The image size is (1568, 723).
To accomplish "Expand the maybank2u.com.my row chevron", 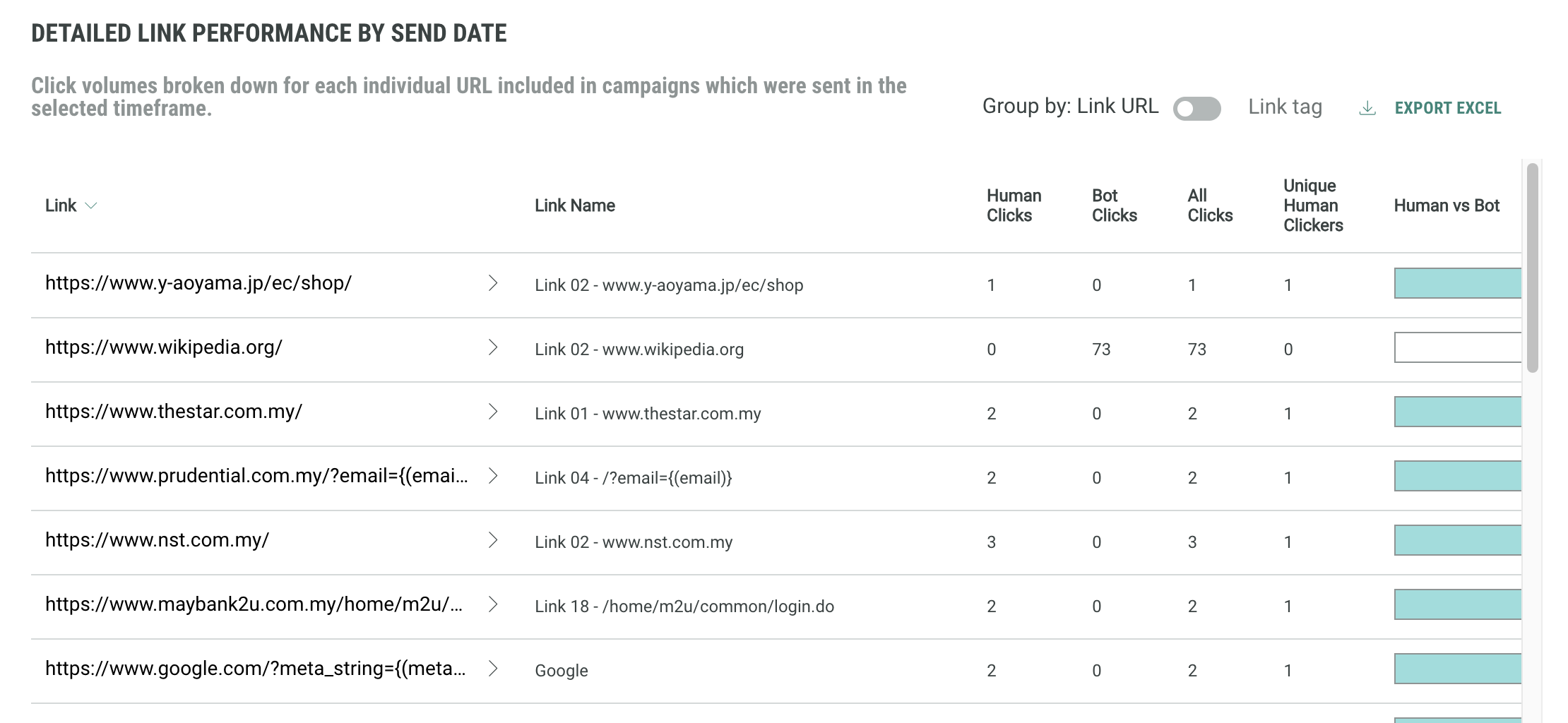I will 493,604.
